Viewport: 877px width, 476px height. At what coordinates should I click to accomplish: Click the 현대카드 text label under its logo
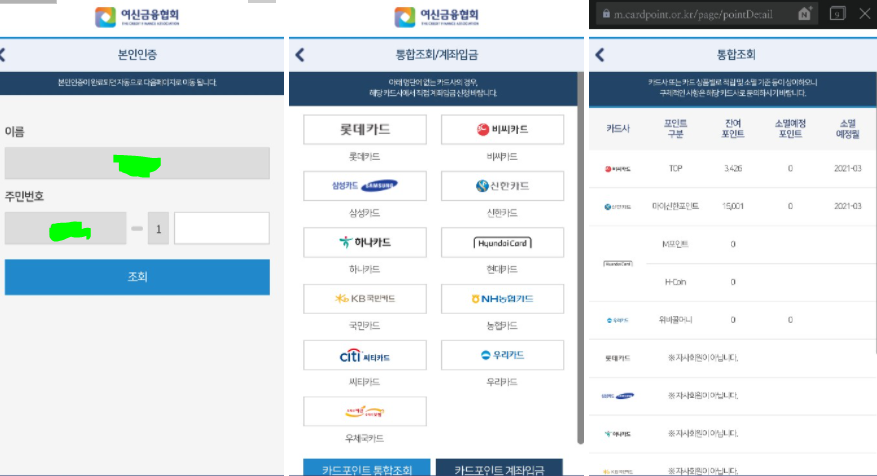[502, 270]
